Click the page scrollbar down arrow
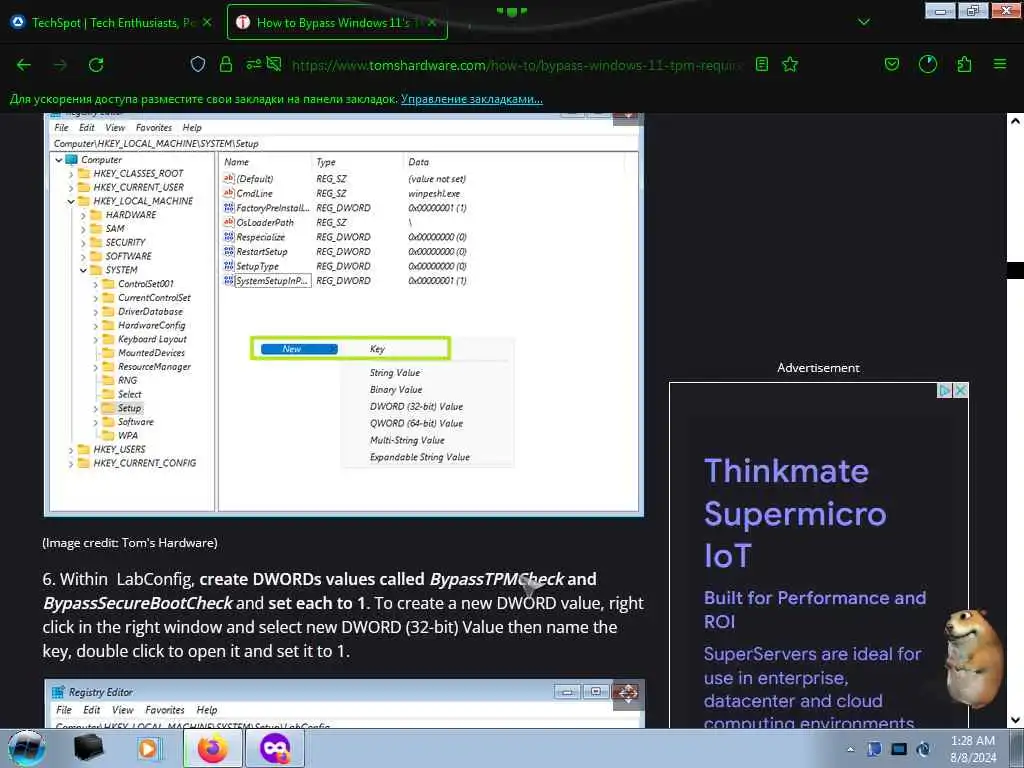Image resolution: width=1024 pixels, height=768 pixels. click(1015, 720)
